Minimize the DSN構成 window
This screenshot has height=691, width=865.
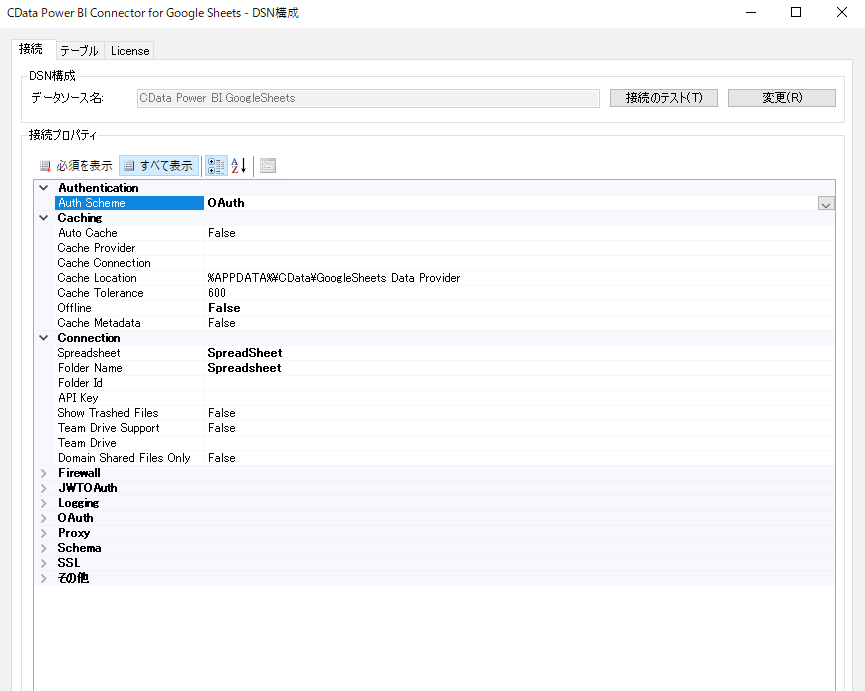(x=751, y=12)
